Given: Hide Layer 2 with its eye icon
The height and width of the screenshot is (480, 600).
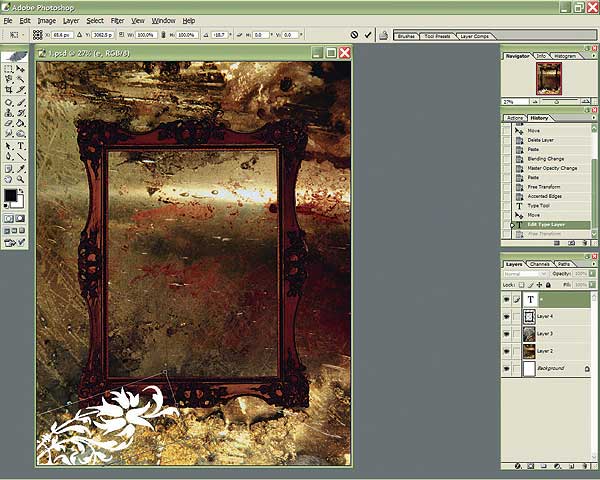Looking at the screenshot, I should click(507, 351).
